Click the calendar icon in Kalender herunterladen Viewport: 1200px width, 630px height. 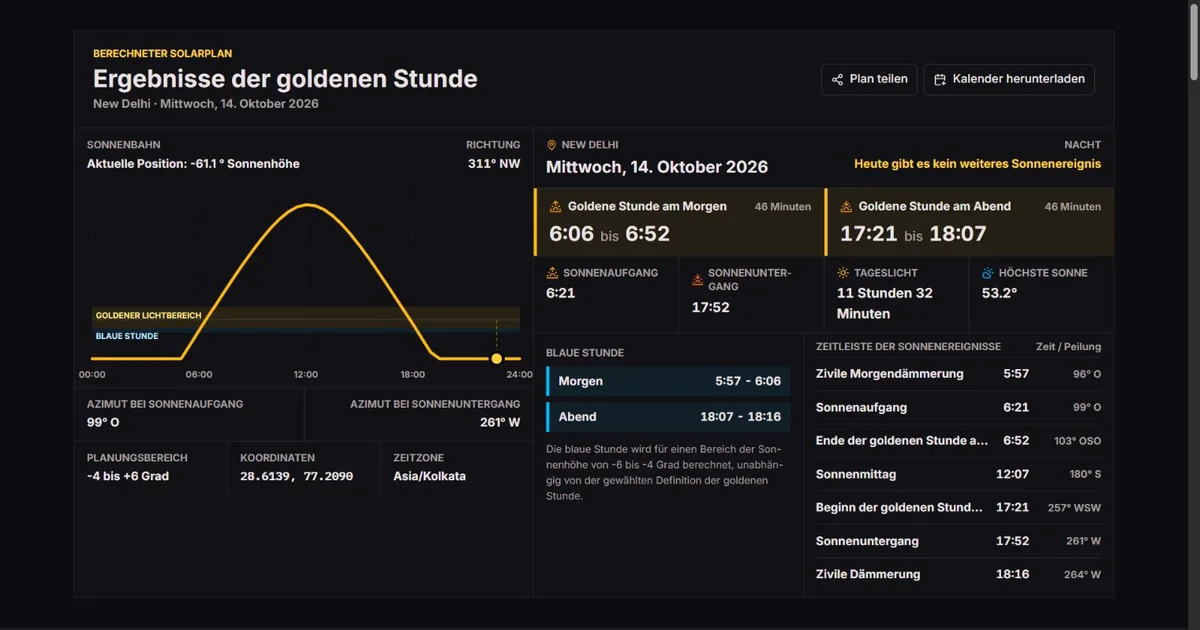pos(940,79)
